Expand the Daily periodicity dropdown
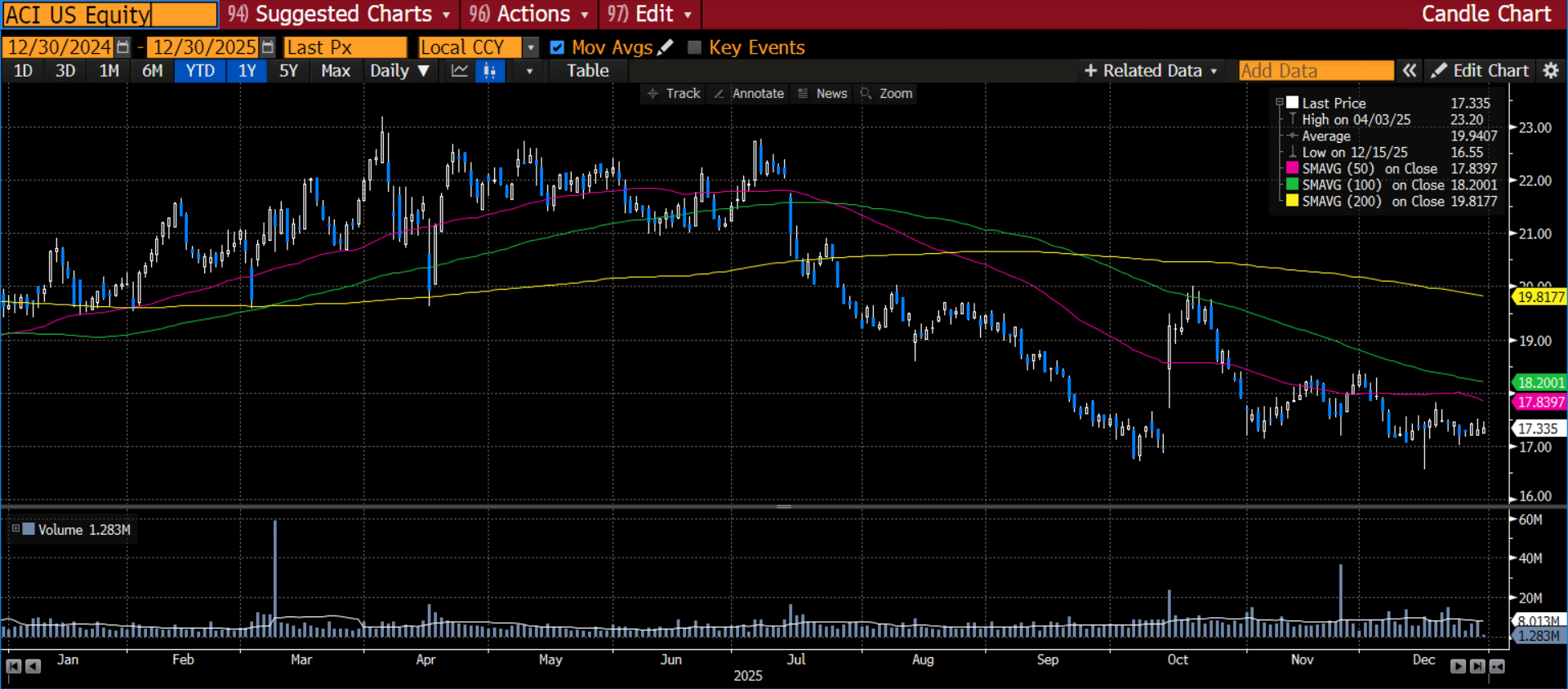The width and height of the screenshot is (1568, 689). coord(399,71)
